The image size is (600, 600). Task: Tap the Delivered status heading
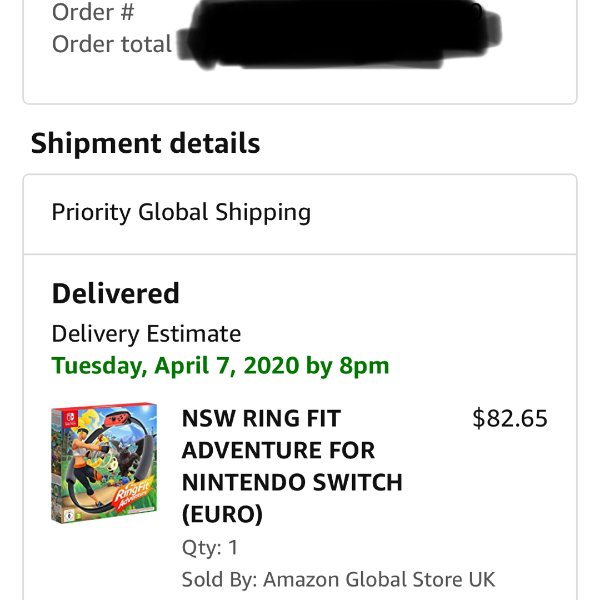pos(116,293)
